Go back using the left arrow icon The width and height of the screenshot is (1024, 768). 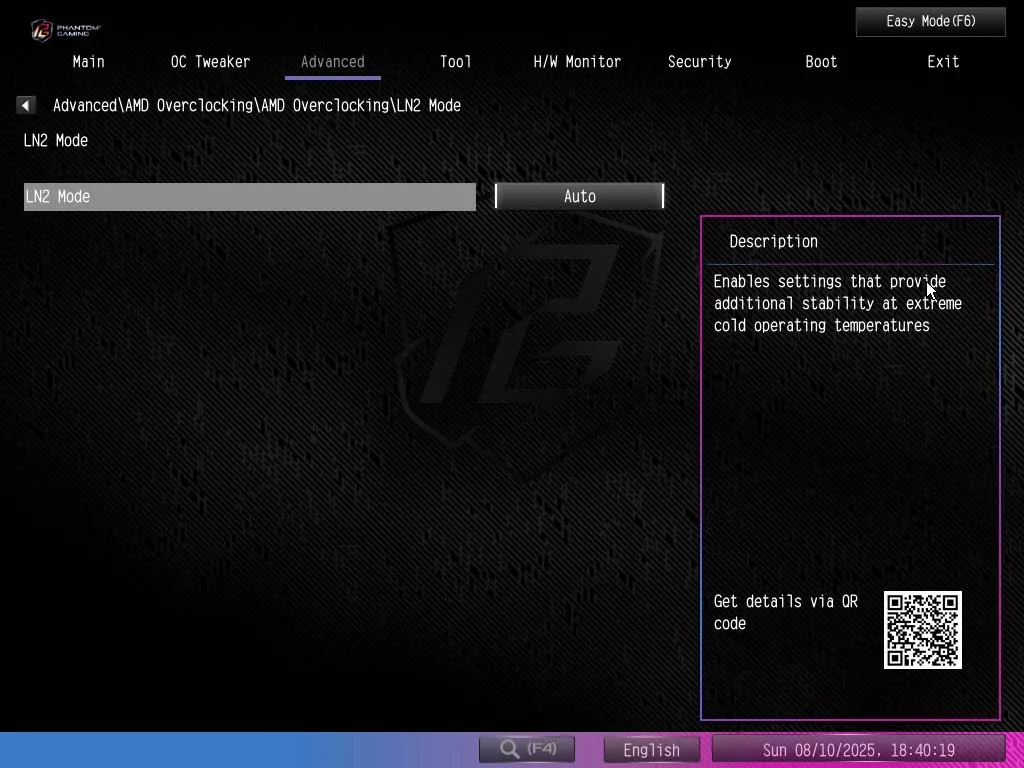[x=25, y=105]
